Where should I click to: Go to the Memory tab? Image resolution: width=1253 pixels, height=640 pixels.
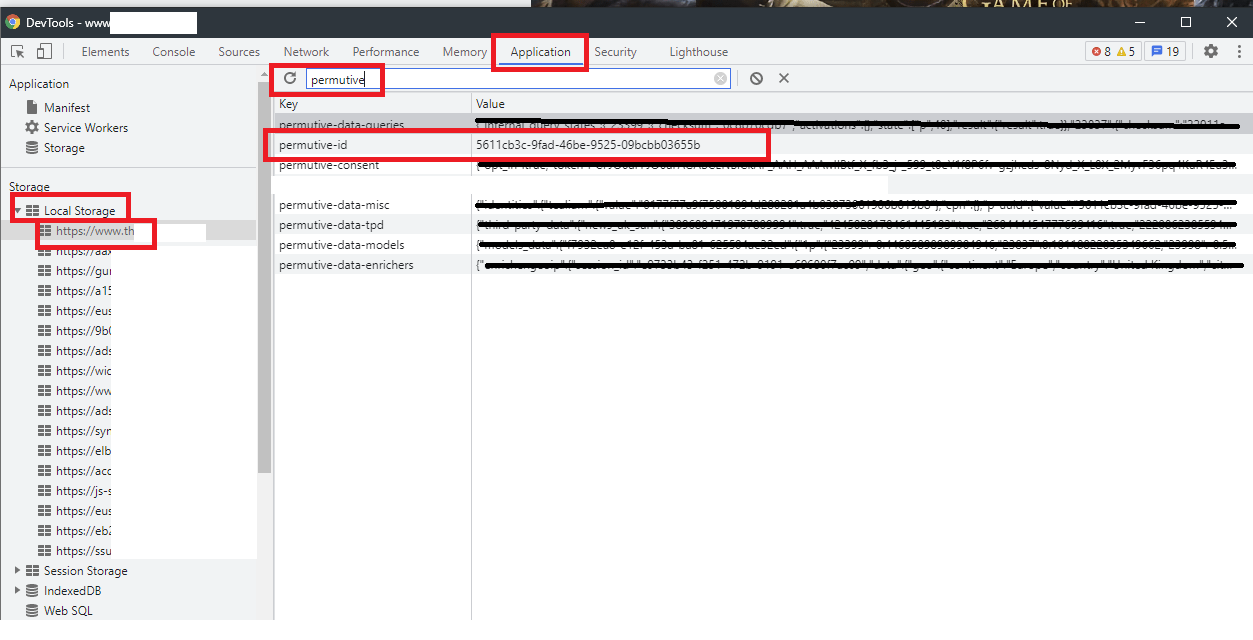pos(465,52)
